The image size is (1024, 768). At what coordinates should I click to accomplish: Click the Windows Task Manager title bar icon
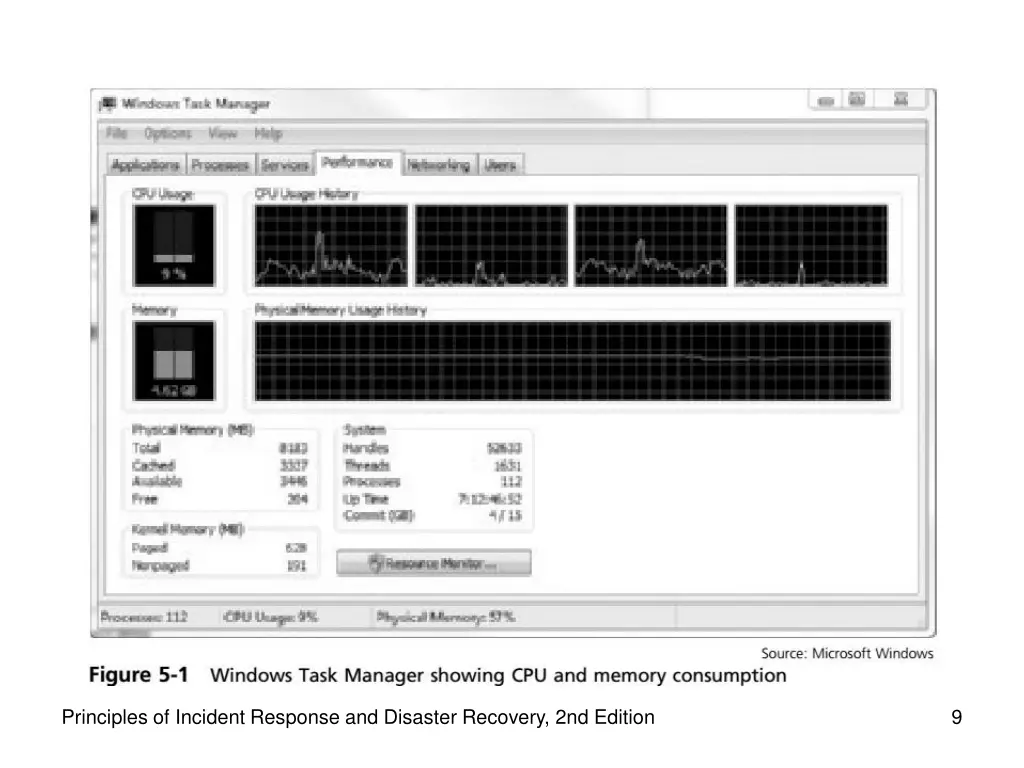[x=108, y=104]
